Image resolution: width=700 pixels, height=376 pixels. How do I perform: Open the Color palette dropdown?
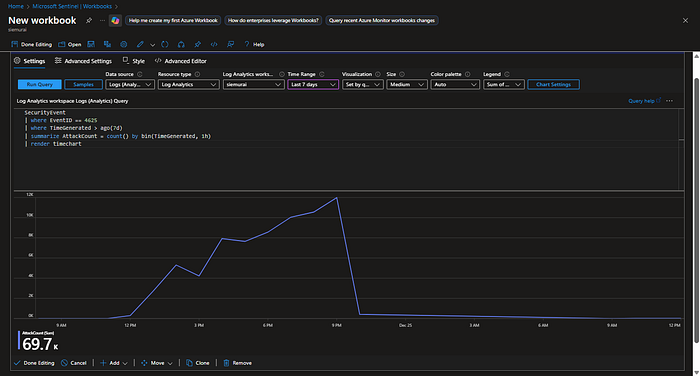[455, 84]
